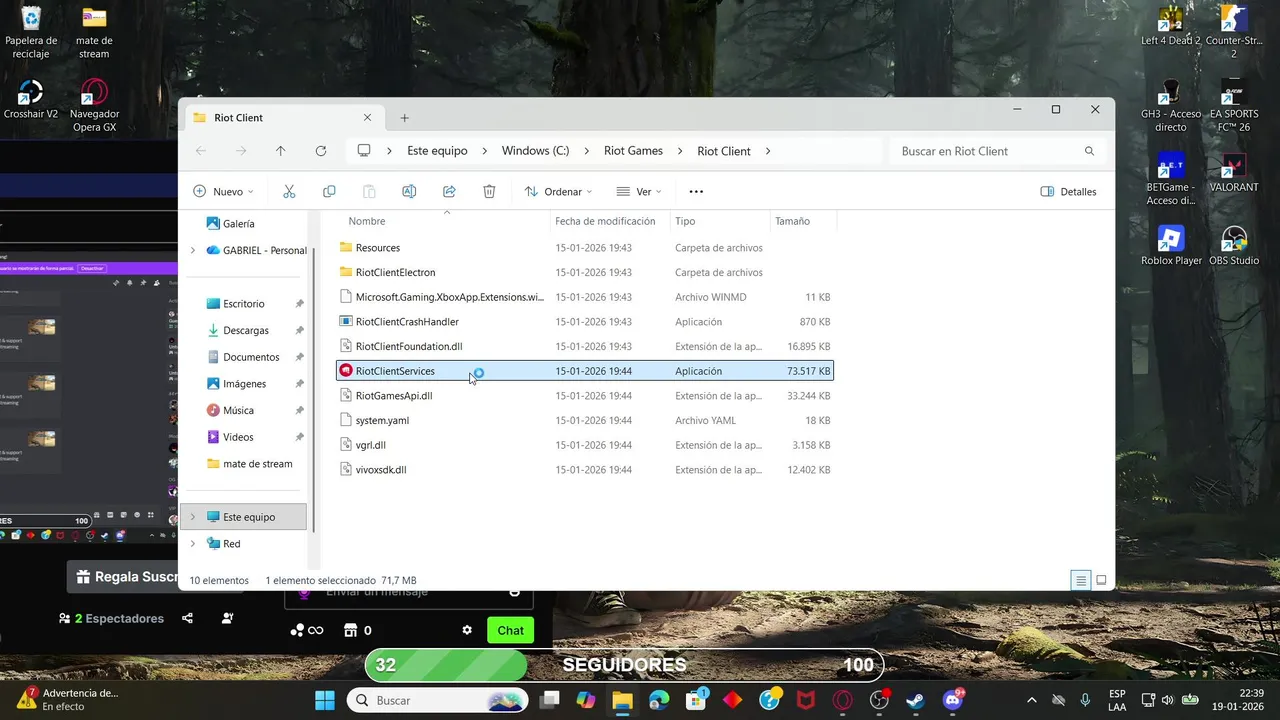
Task: Open Roblox Player desktop shortcut
Action: click(x=1171, y=245)
